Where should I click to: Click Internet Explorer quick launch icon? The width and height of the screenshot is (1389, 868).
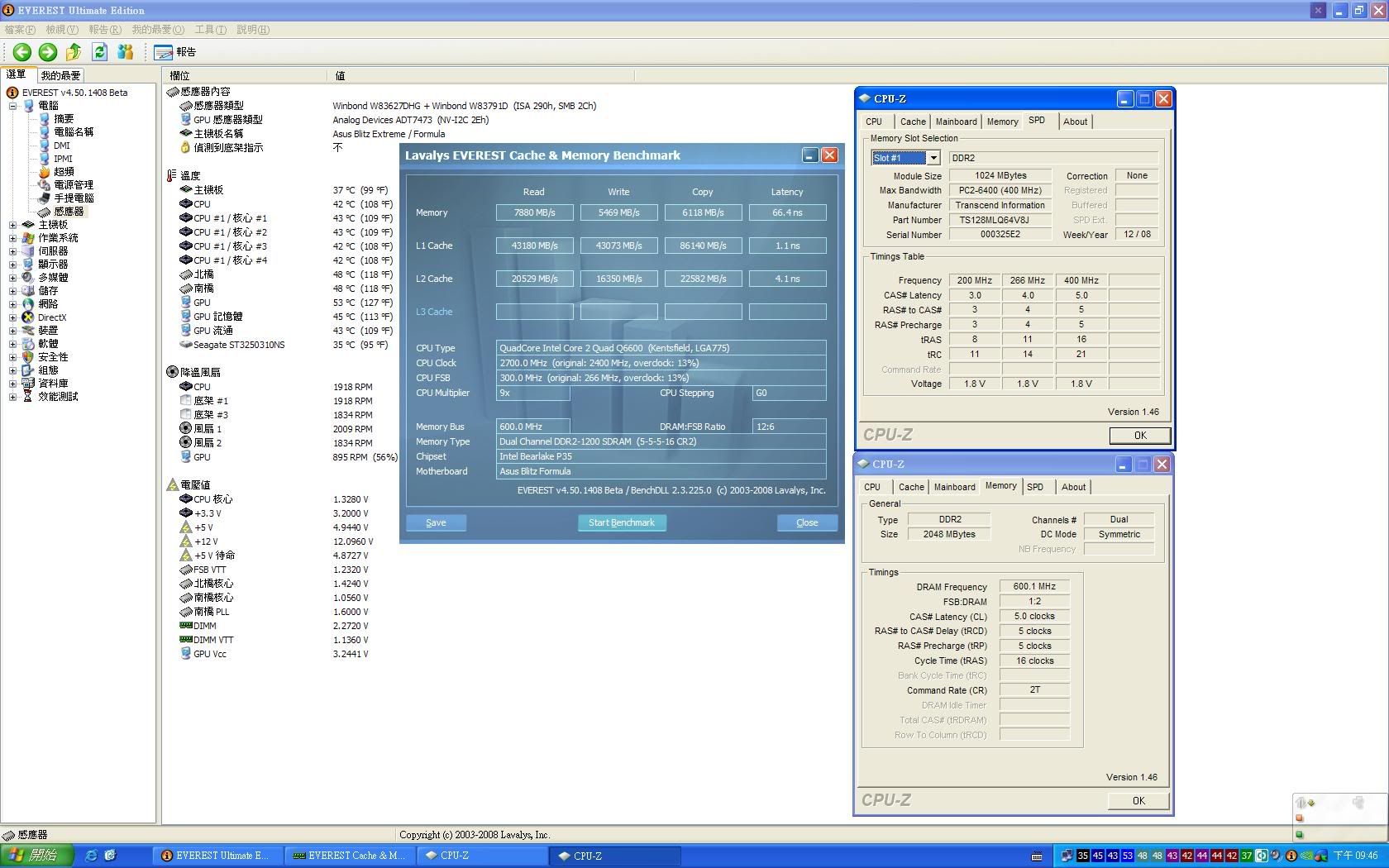point(91,856)
